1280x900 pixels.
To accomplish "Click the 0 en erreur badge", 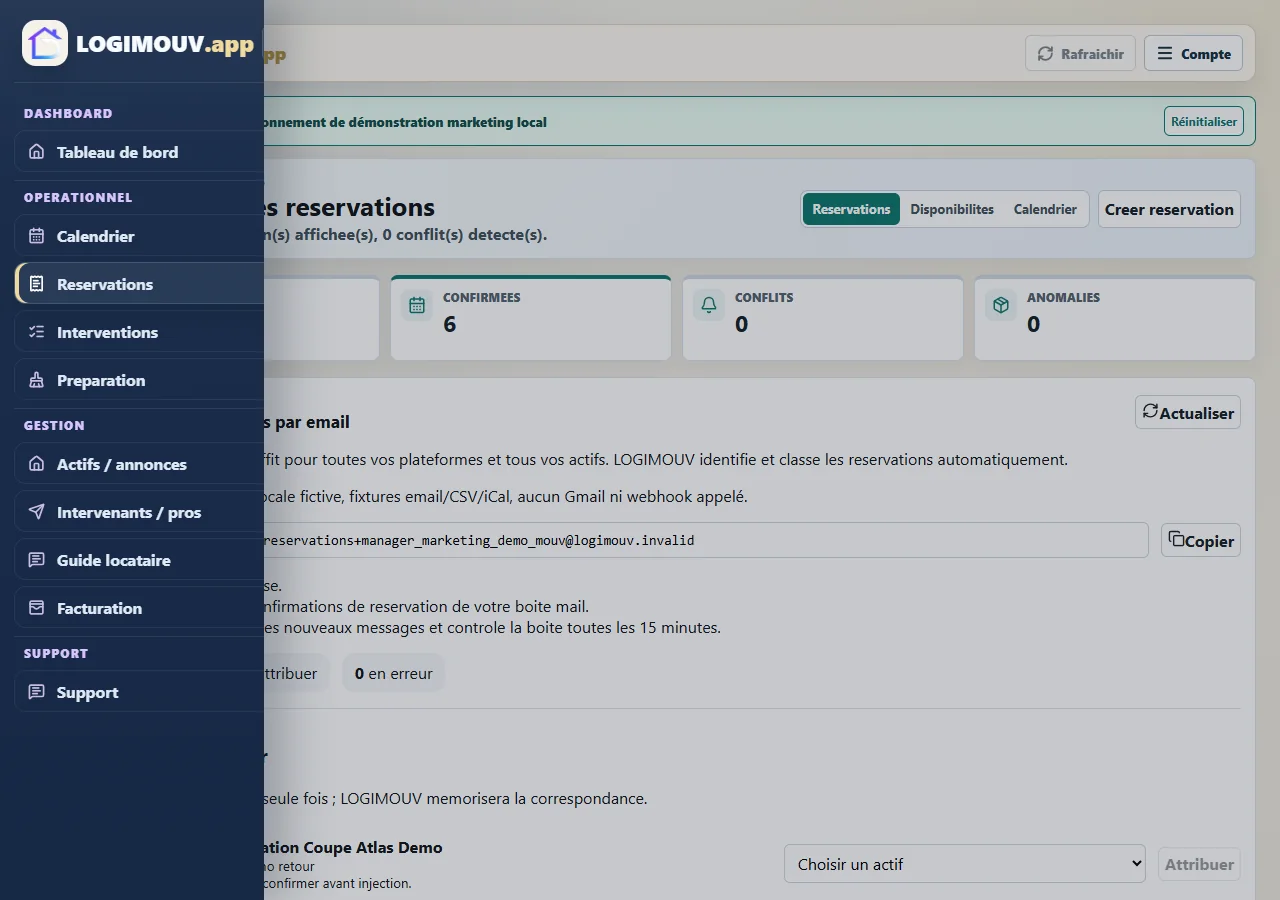I will (x=394, y=673).
